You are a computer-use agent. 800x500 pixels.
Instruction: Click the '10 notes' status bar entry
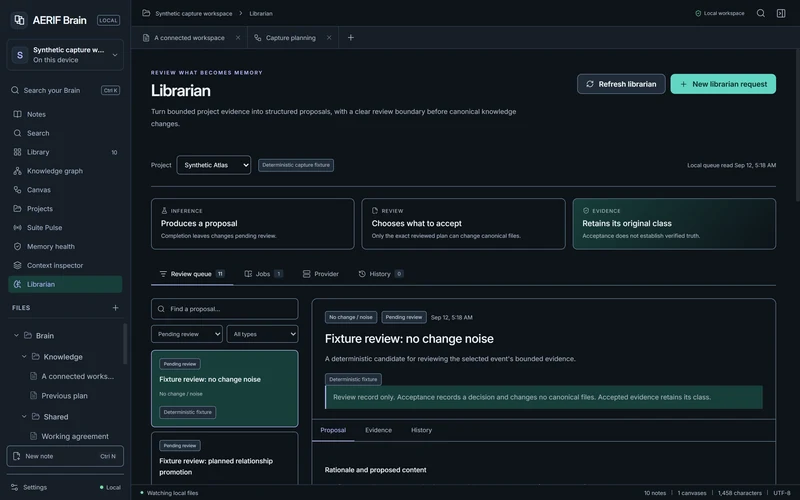coord(655,493)
